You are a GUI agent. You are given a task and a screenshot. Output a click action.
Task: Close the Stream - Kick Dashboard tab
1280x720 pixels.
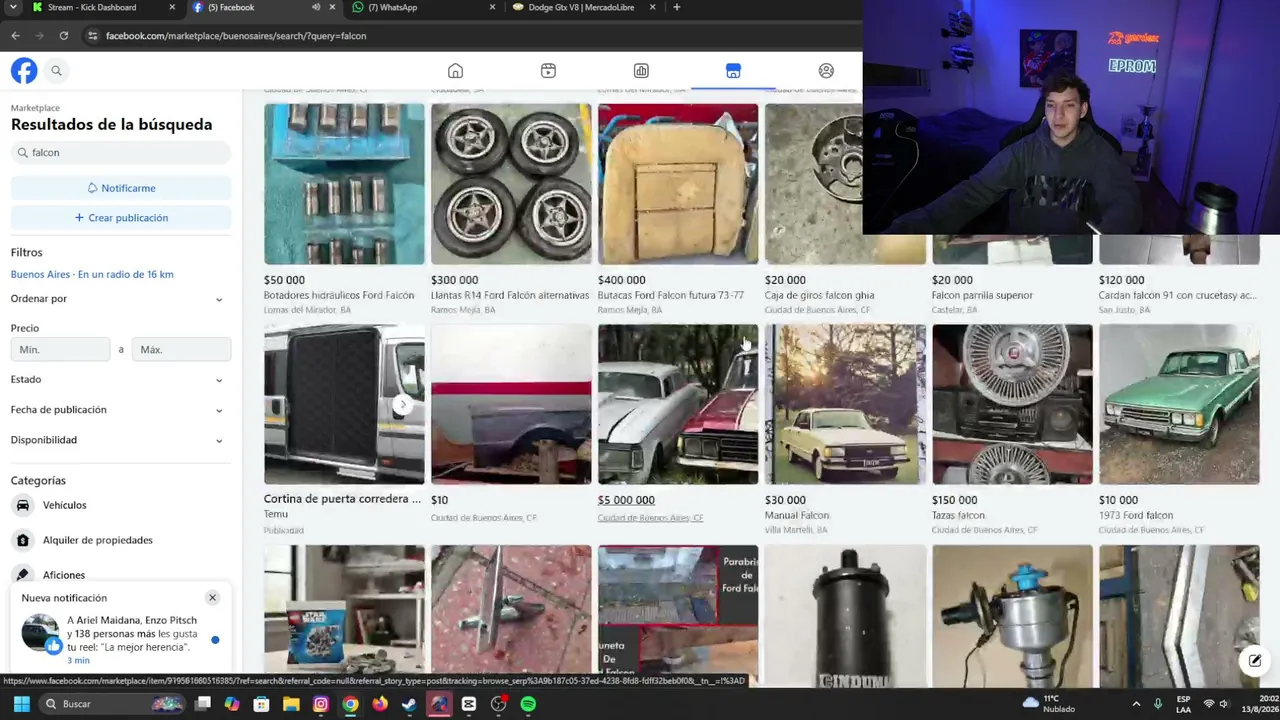click(x=172, y=7)
